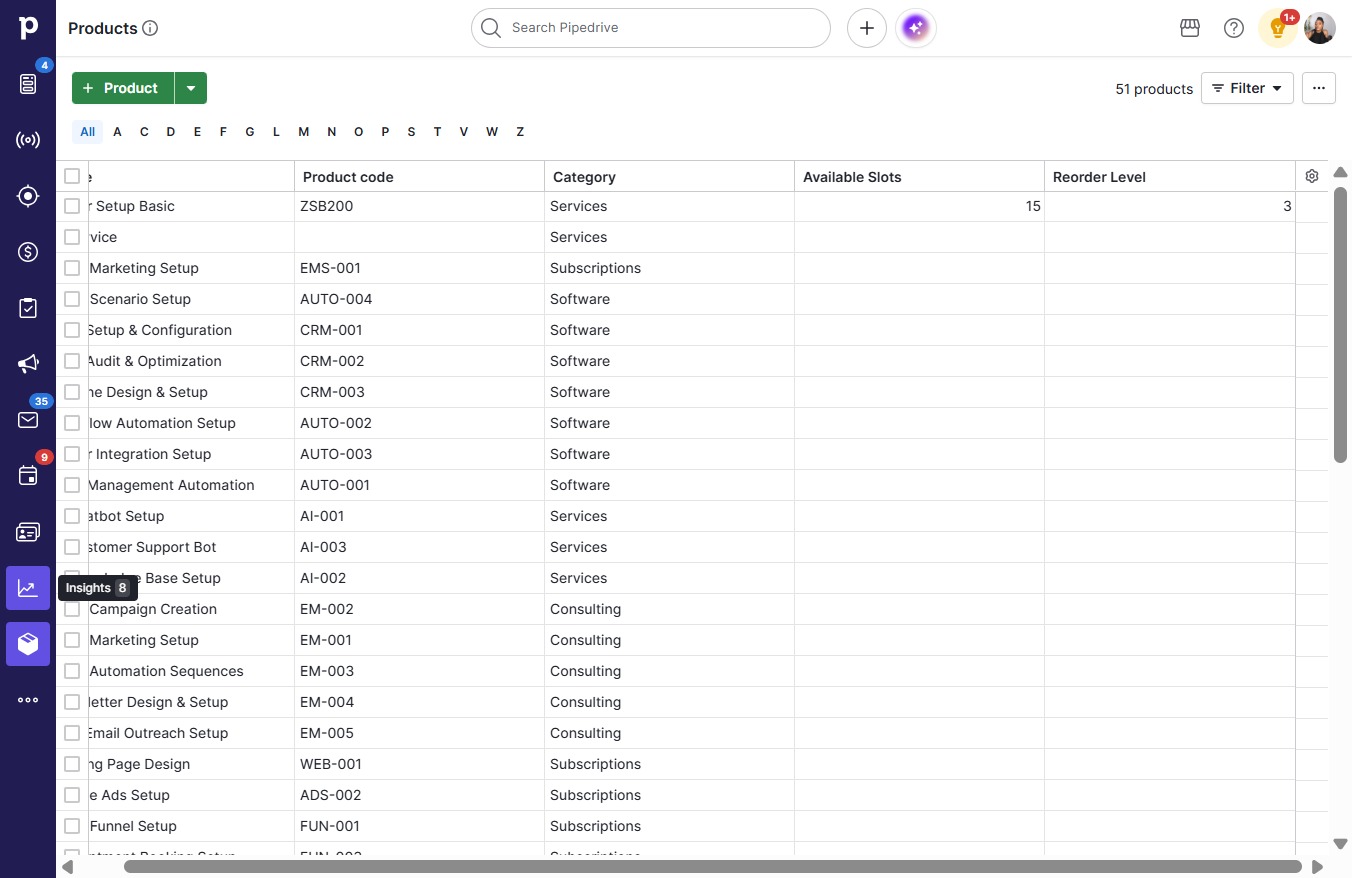This screenshot has height=878, width=1352.
Task: Click the quick add plus button
Action: (867, 28)
